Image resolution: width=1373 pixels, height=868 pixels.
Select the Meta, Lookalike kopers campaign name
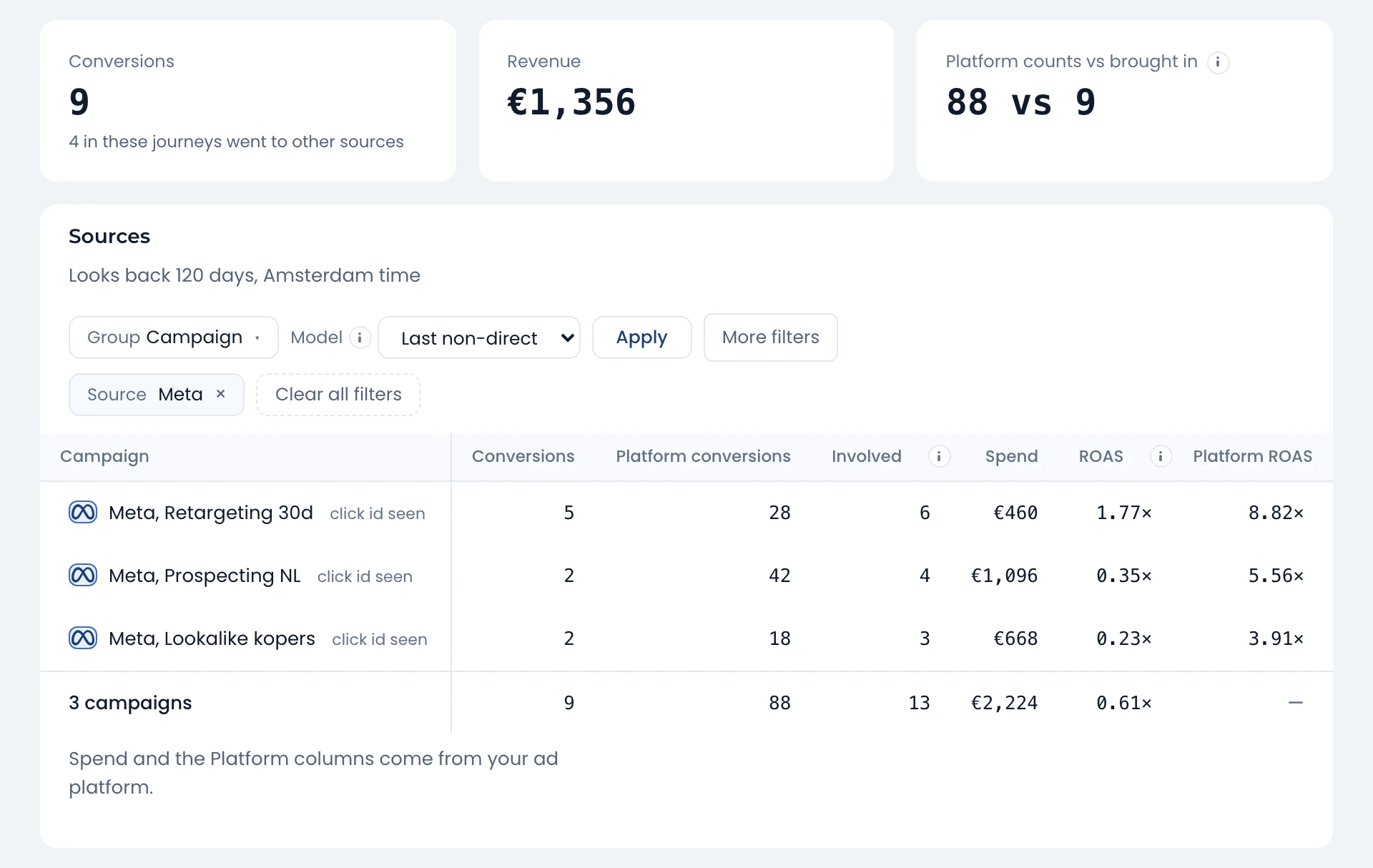[212, 638]
